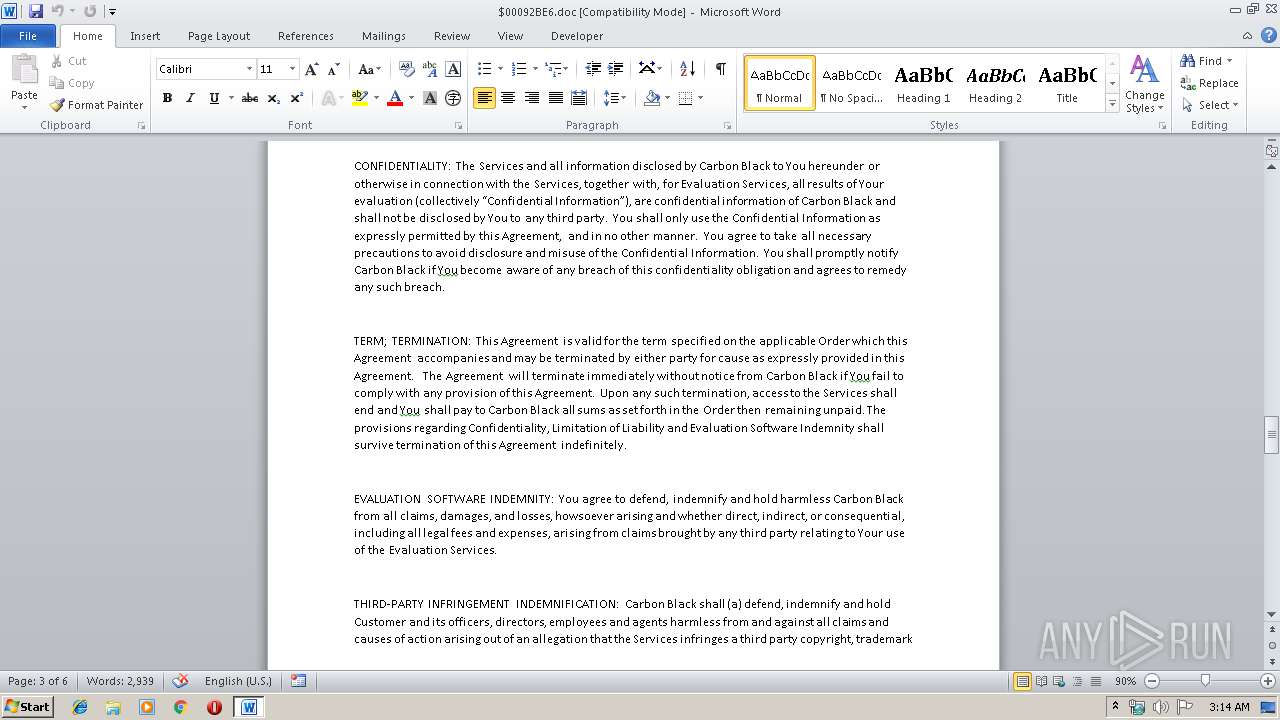The image size is (1280, 720).
Task: Click the Replace button
Action: click(1210, 83)
